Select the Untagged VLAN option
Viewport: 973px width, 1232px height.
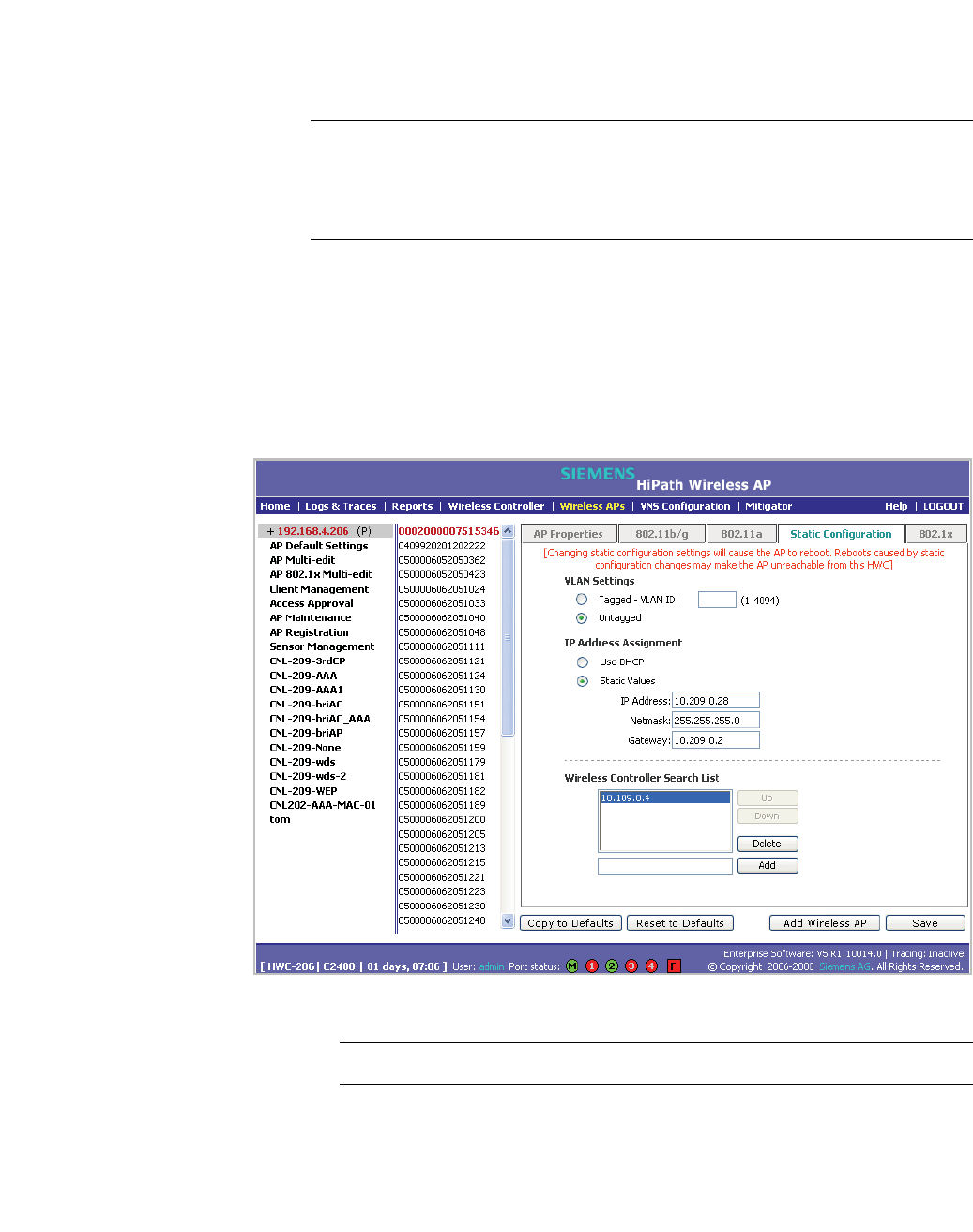(582, 618)
